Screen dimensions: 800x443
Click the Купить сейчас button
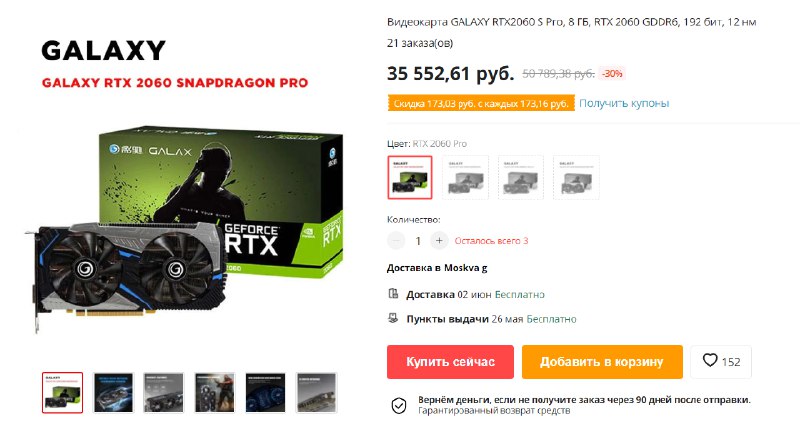click(450, 362)
